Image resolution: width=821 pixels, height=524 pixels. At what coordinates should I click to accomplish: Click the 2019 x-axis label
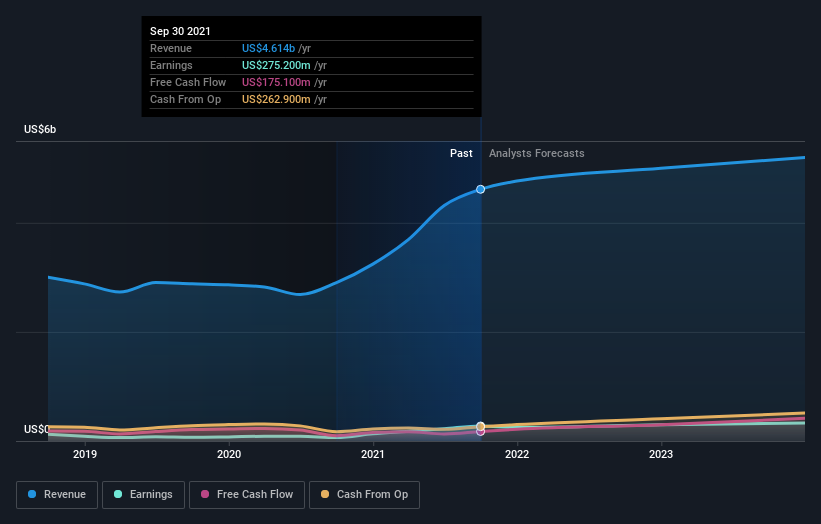(x=85, y=454)
